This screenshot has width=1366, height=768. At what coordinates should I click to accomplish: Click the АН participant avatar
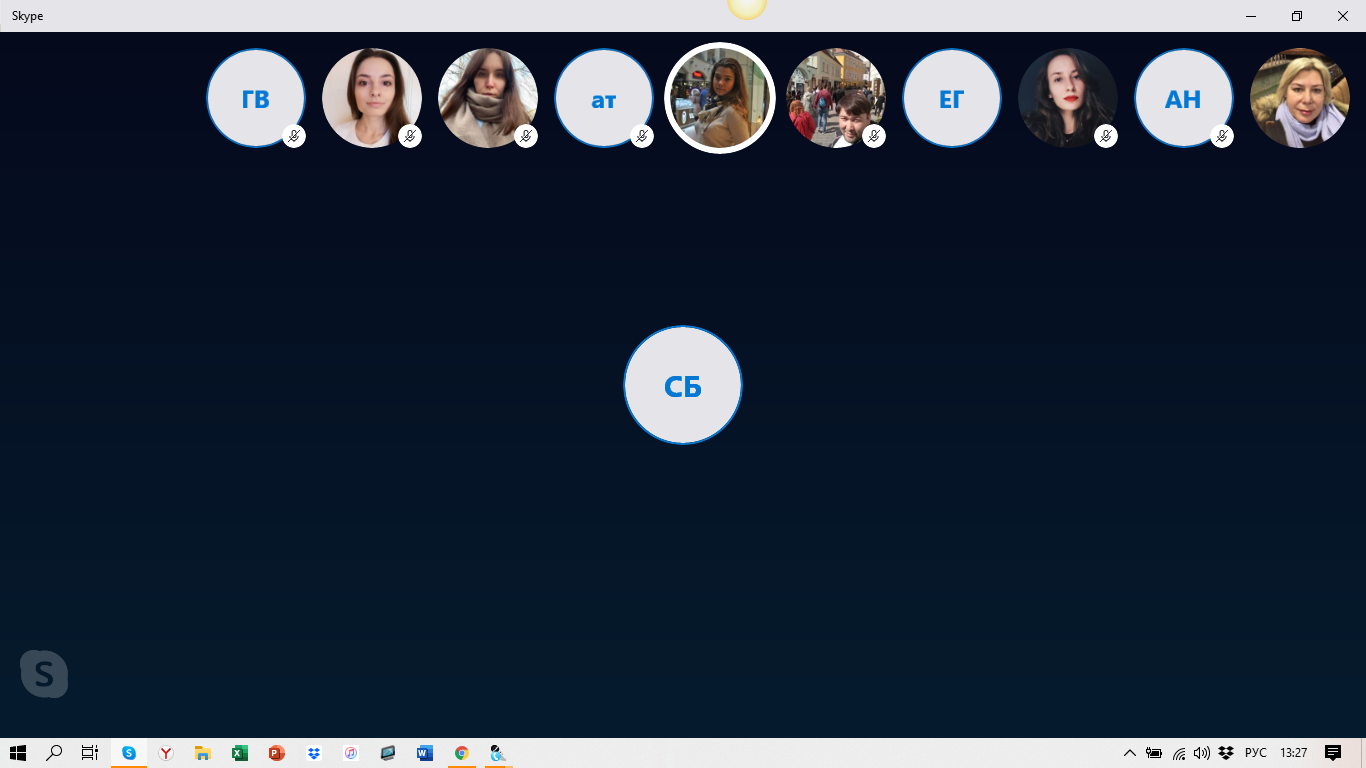pos(1183,98)
